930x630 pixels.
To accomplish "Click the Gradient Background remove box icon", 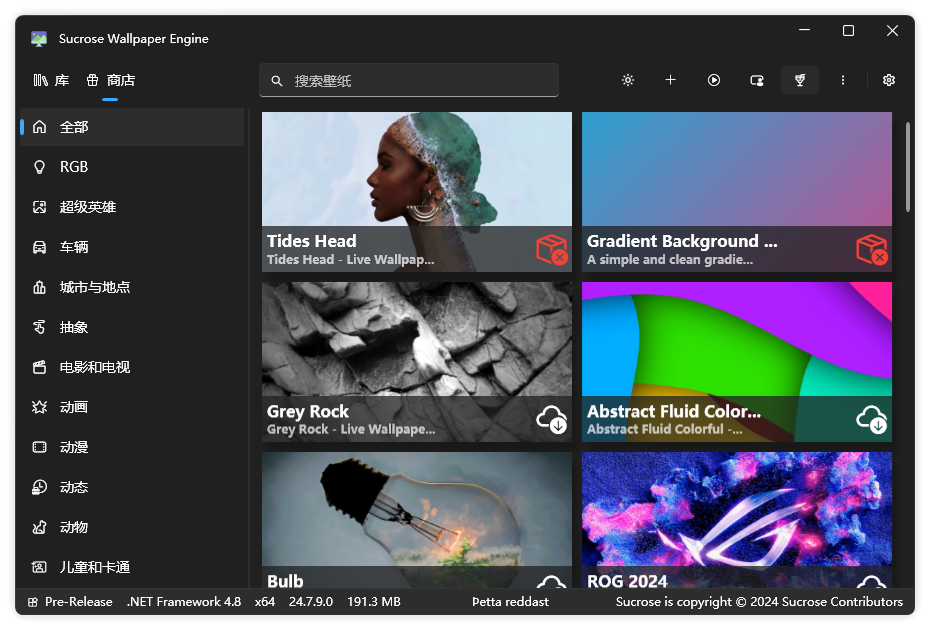I will [x=871, y=249].
